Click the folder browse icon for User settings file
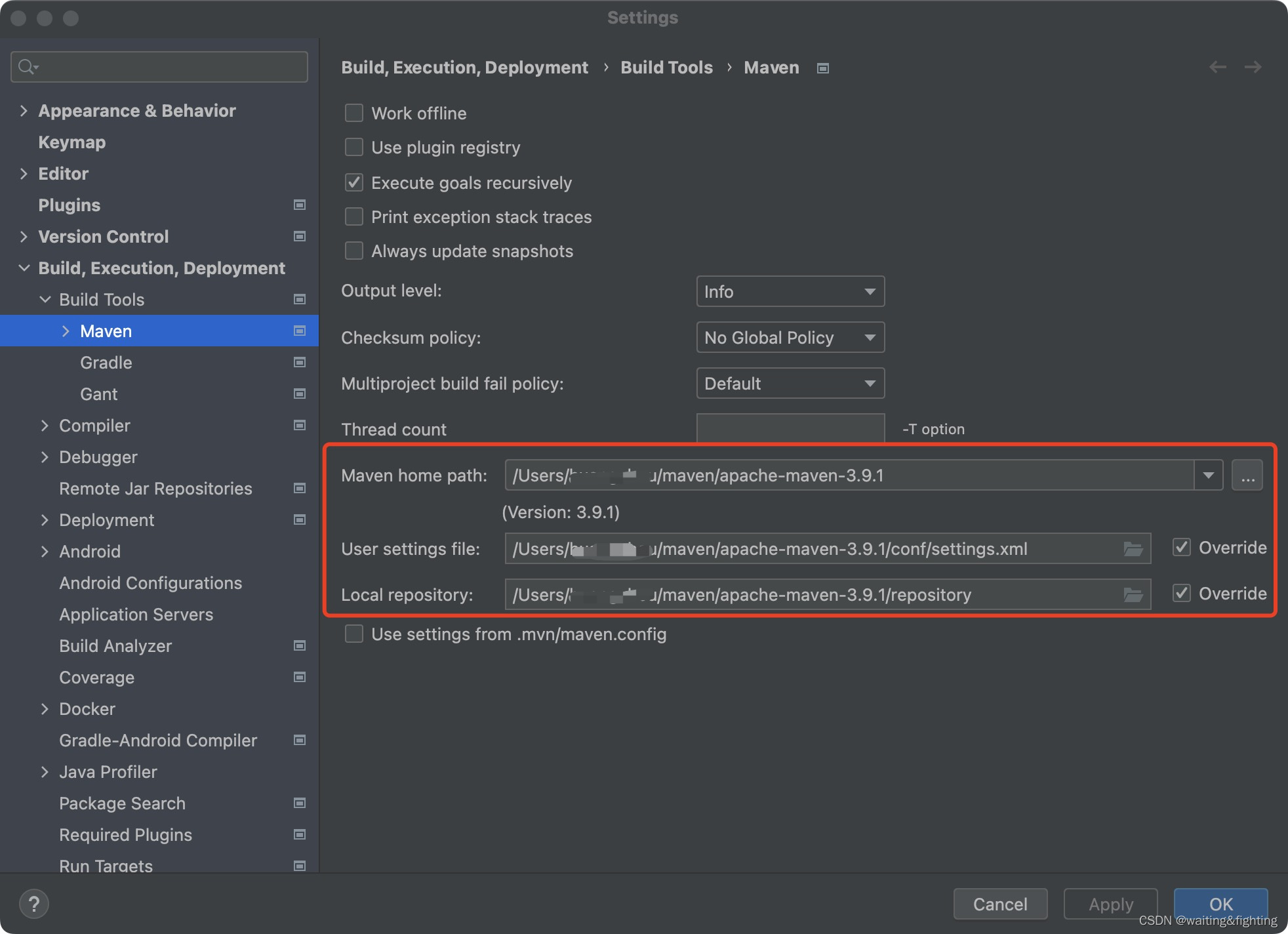Viewport: 1288px width, 934px height. [1133, 548]
